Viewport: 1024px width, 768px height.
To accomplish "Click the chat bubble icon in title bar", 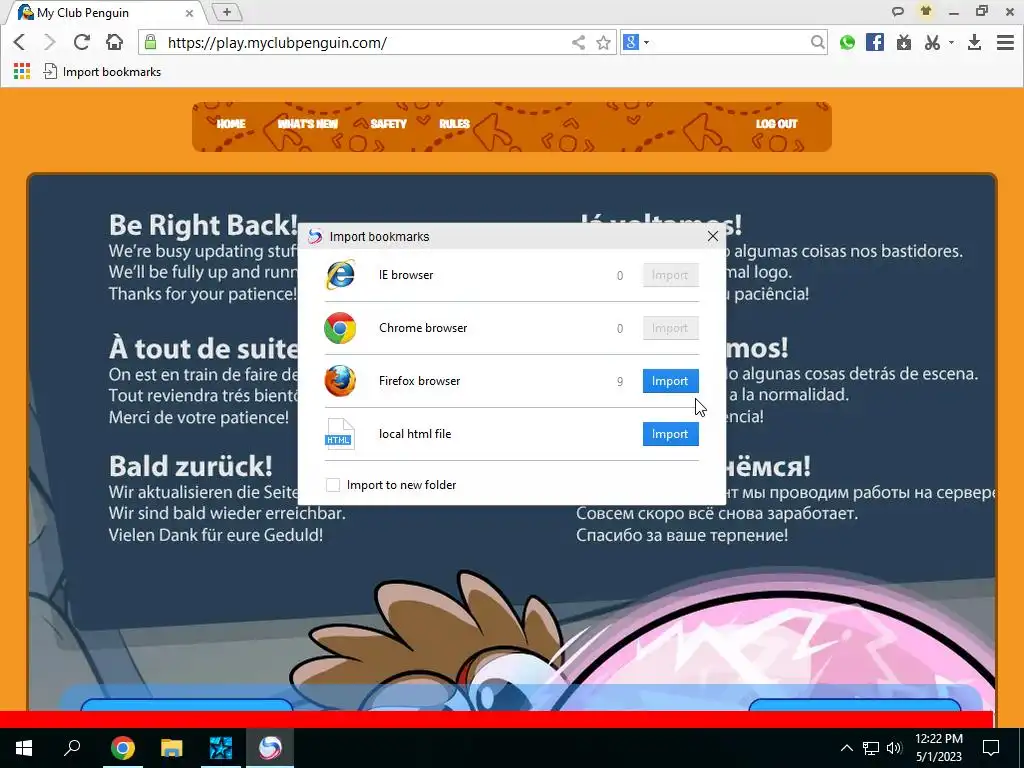I will point(898,11).
